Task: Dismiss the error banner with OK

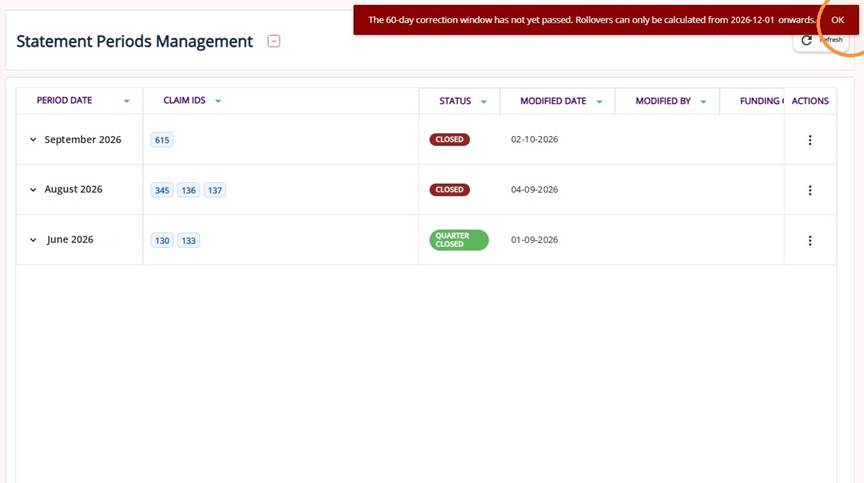Action: coord(837,20)
